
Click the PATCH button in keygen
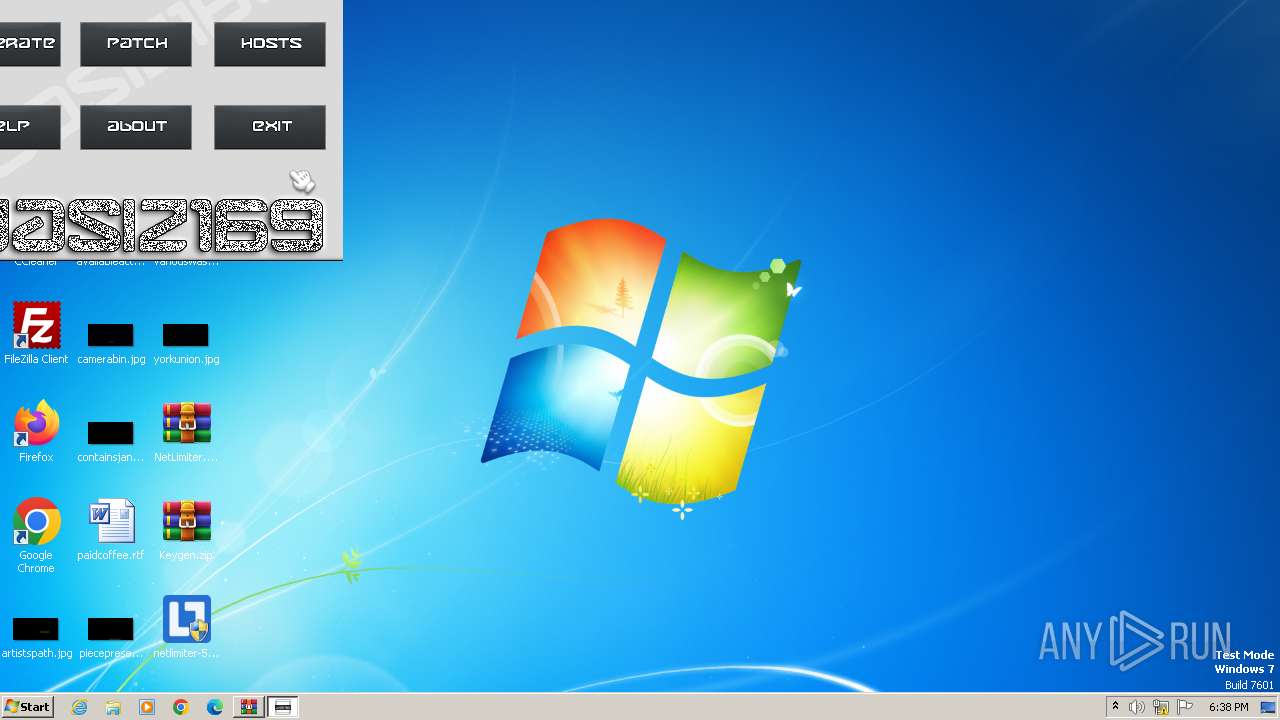click(x=136, y=44)
